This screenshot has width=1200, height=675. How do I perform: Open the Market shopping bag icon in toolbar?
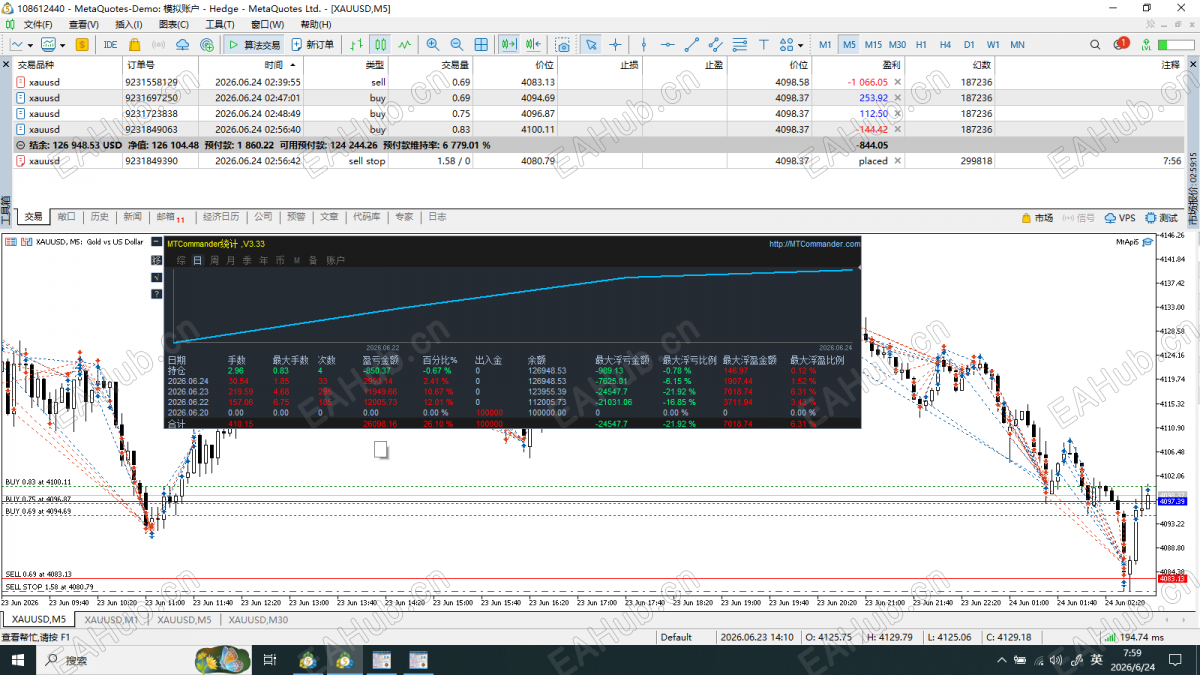coord(134,44)
